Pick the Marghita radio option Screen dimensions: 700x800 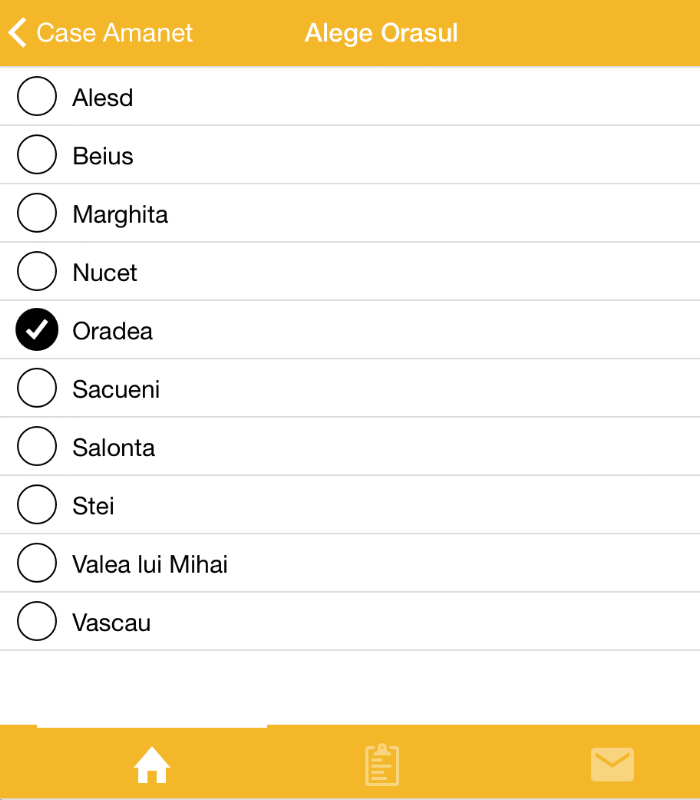[37, 214]
